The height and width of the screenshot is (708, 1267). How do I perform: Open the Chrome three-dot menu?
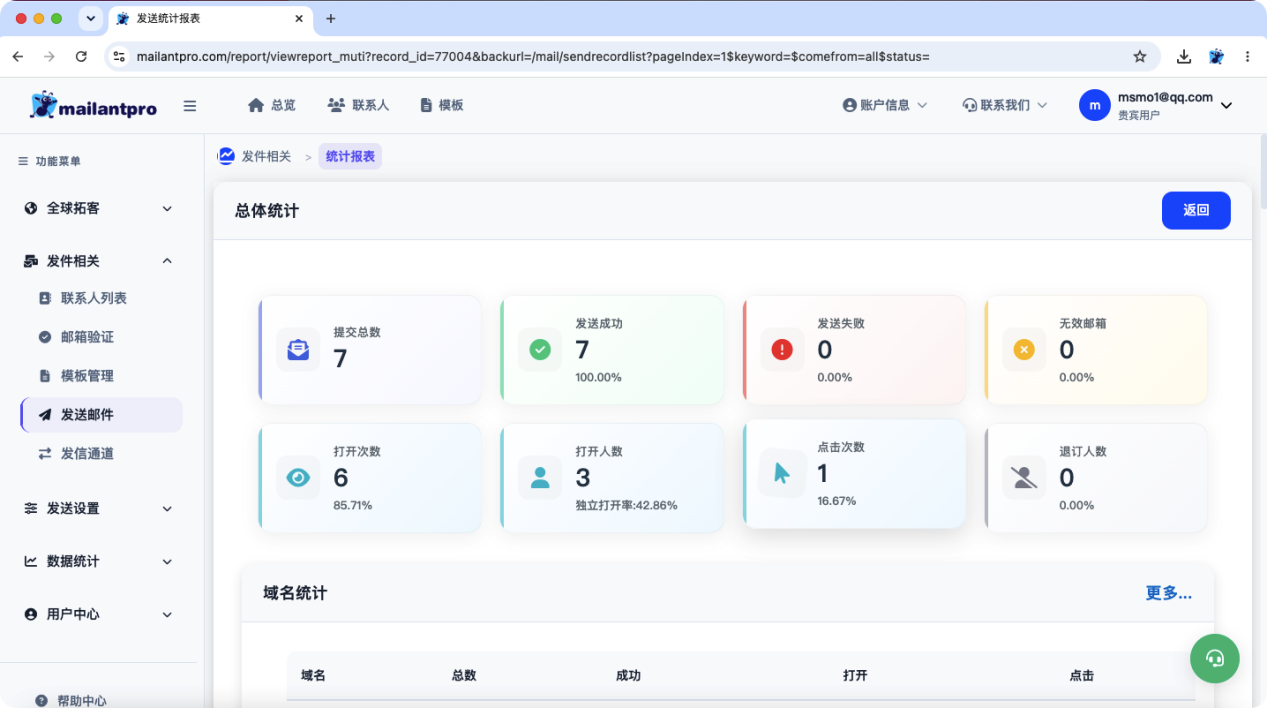[x=1247, y=57]
